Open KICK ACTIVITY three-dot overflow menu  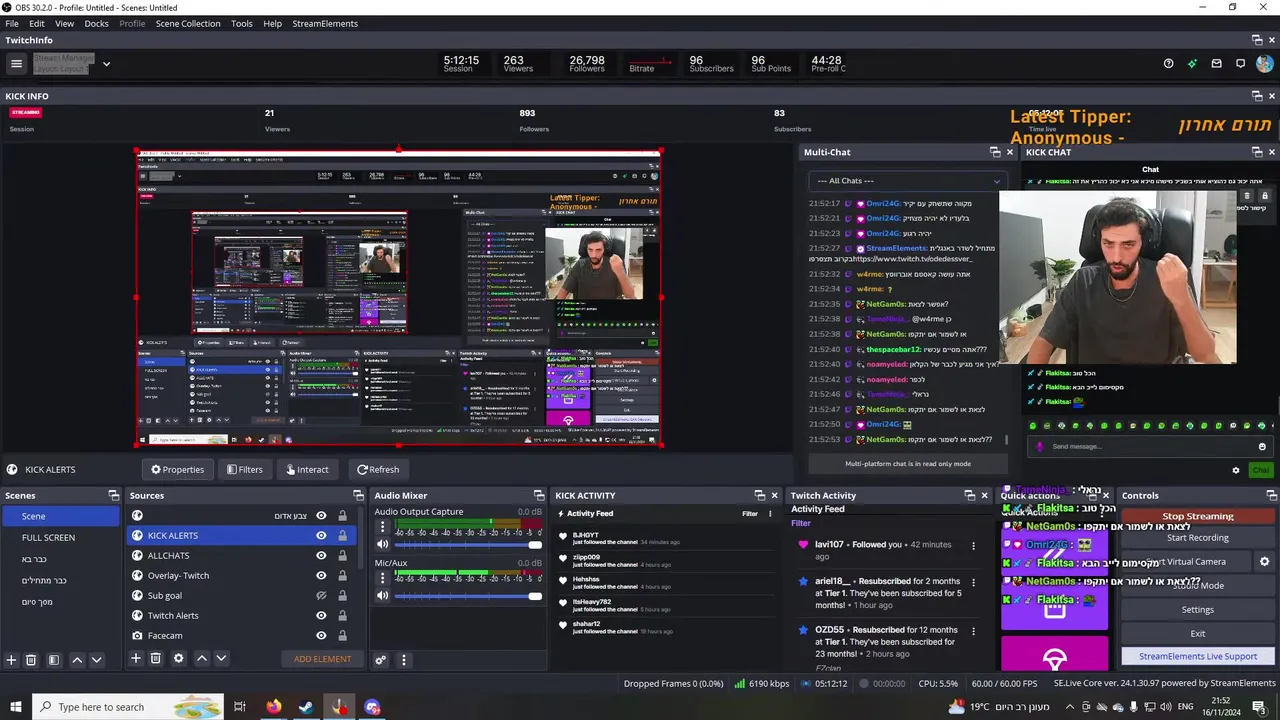click(x=770, y=514)
